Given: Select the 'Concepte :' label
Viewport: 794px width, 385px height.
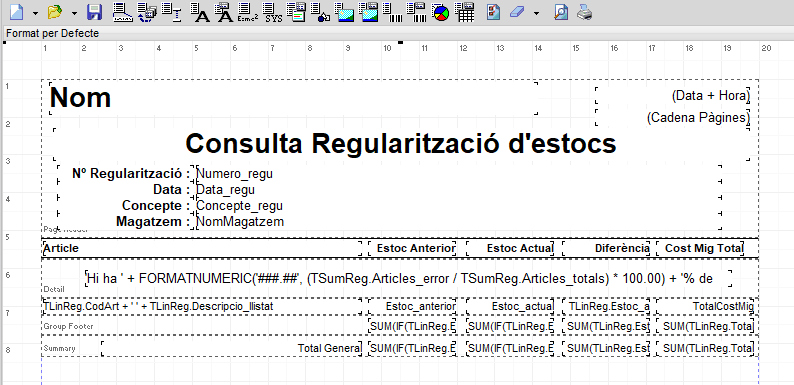Looking at the screenshot, I should click(x=126, y=206).
